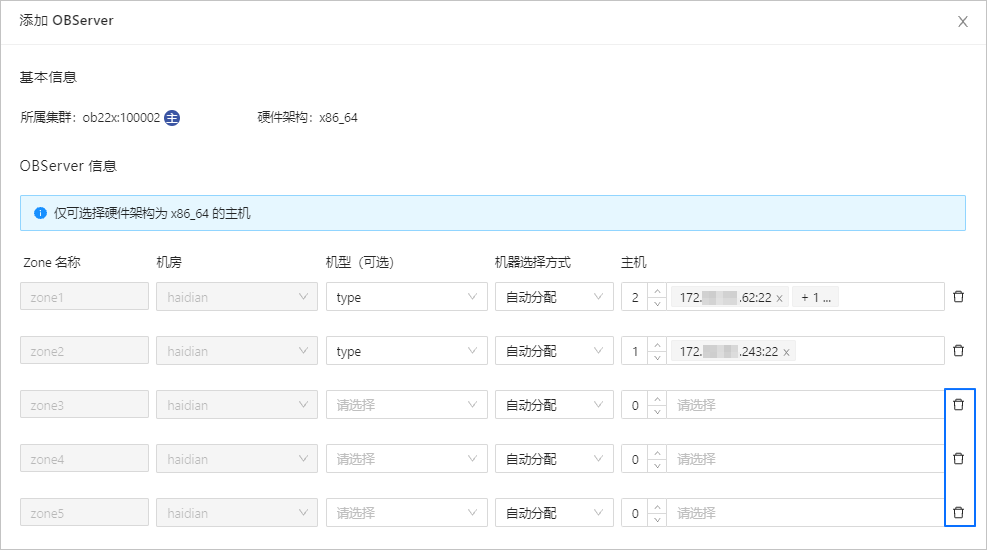Click the 基本信息 section heading
The height and width of the screenshot is (550, 987).
[48, 77]
